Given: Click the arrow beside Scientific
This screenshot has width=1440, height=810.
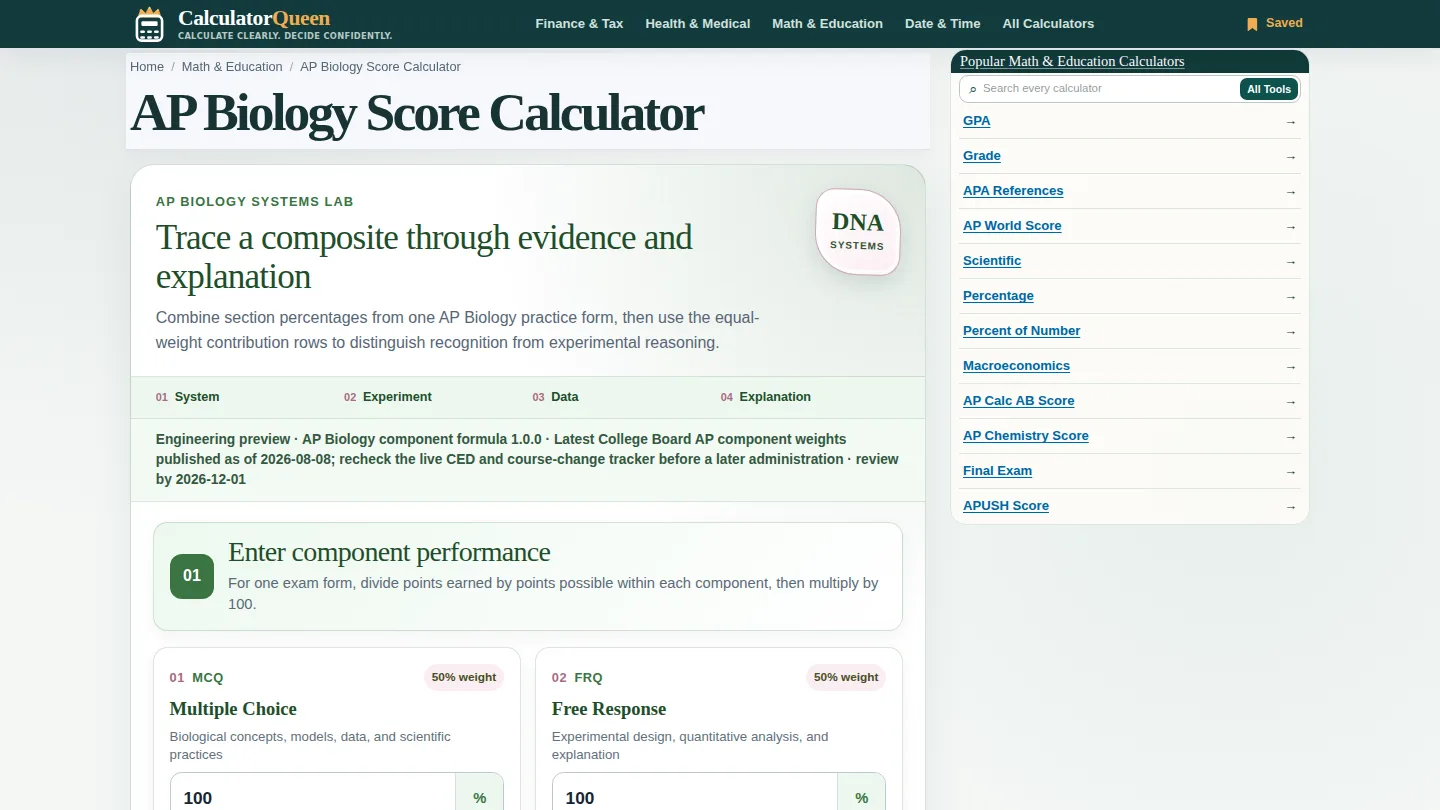Looking at the screenshot, I should click(1291, 262).
